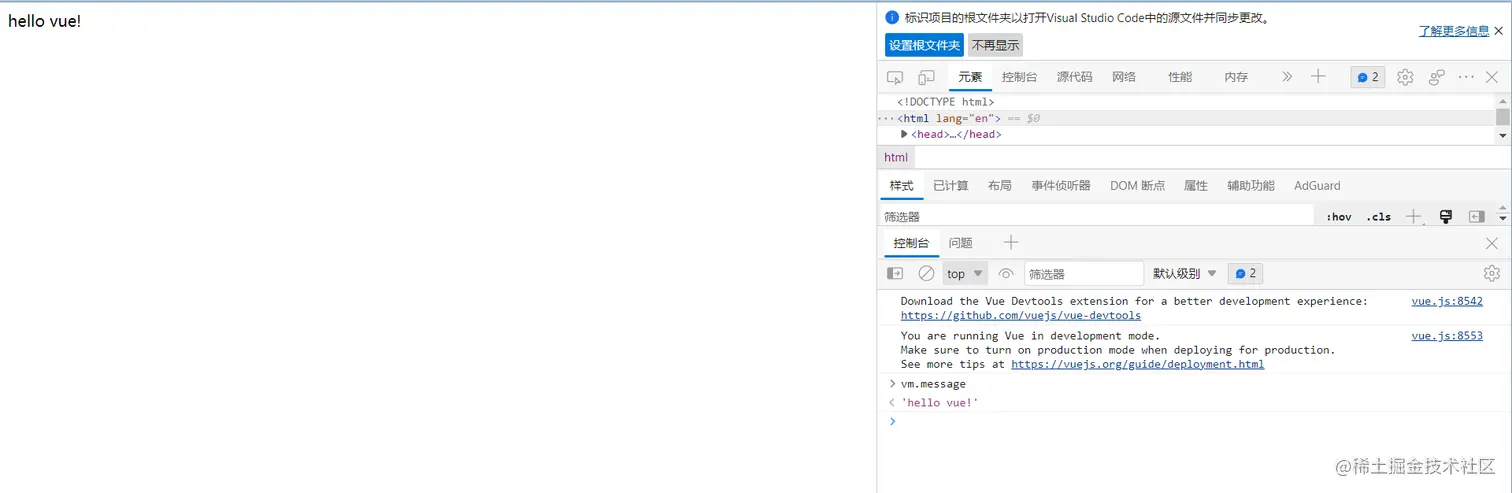This screenshot has width=1512, height=493.
Task: Open the 性能 tab
Action: click(x=1180, y=77)
